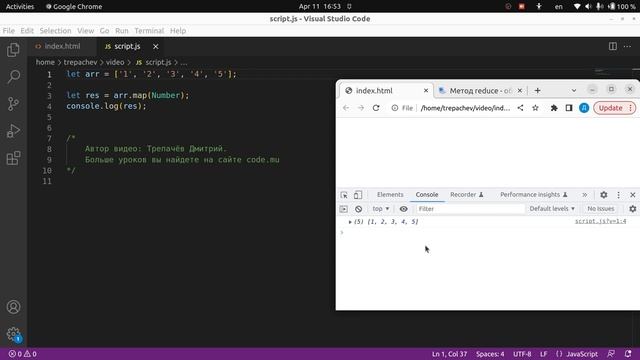The height and width of the screenshot is (360, 640).
Task: Close the DevTools panel
Action: [633, 195]
